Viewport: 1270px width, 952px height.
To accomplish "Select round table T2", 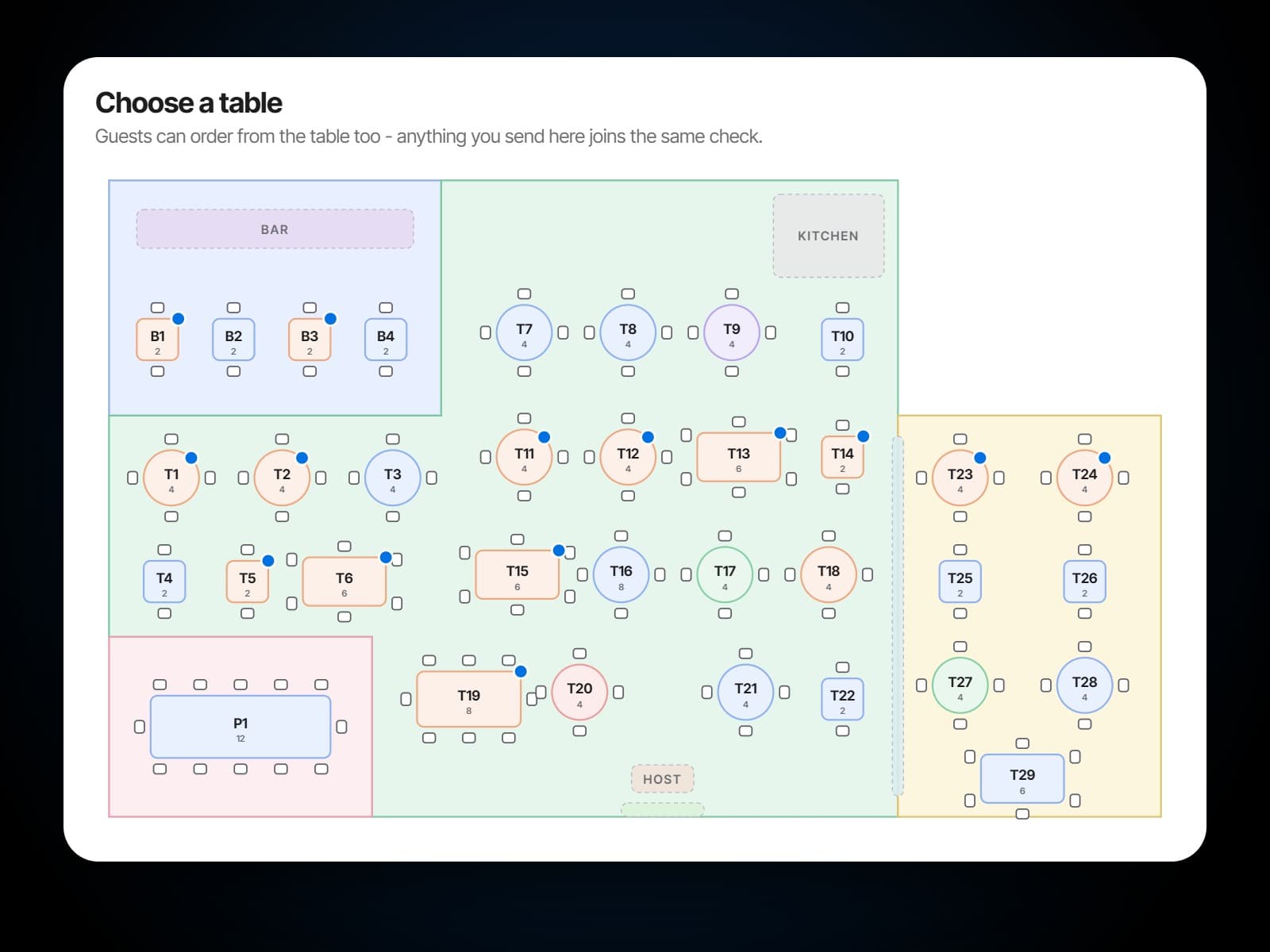I will 282,478.
